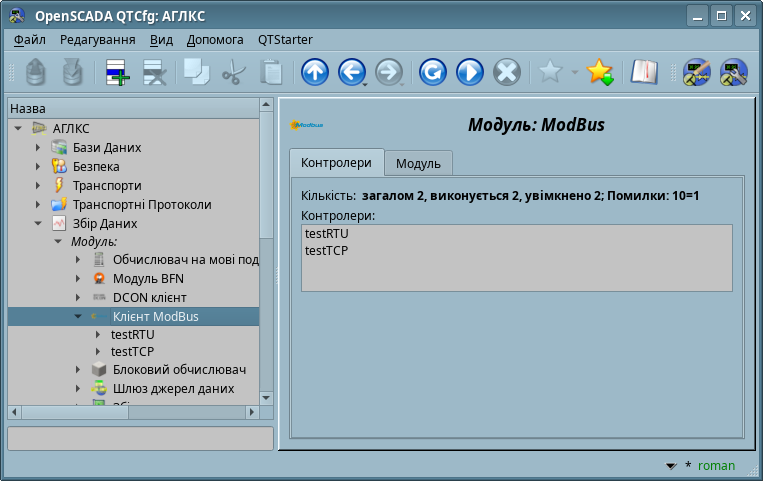Refresh the page with the circular arrow
The image size is (763, 481).
433,73
